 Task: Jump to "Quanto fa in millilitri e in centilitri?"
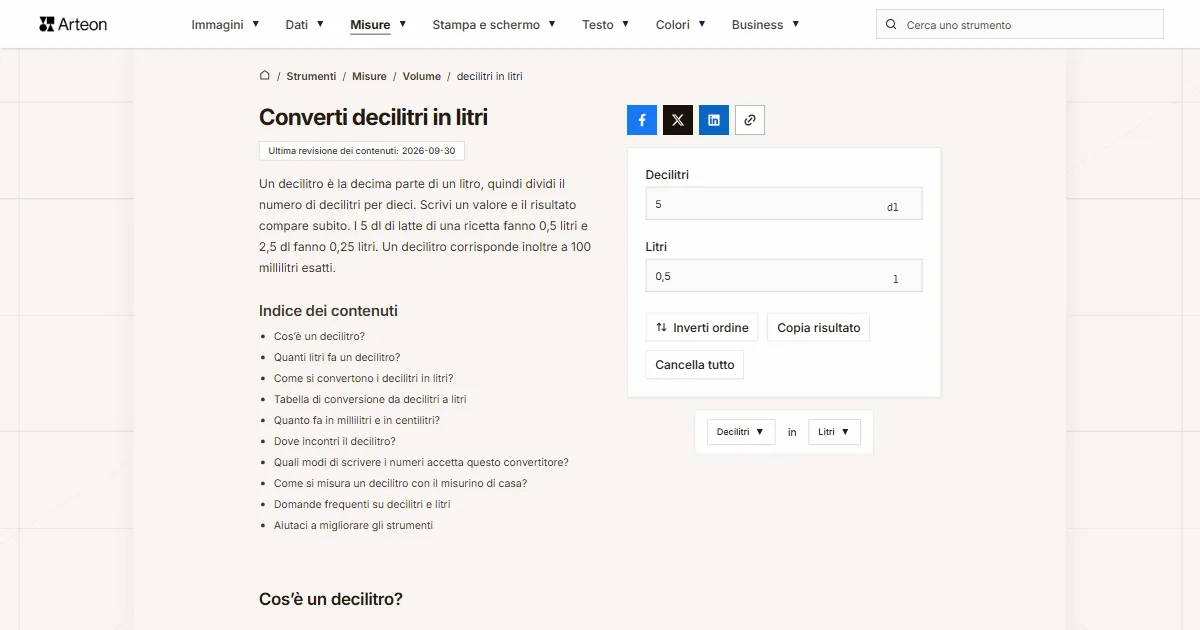(357, 420)
